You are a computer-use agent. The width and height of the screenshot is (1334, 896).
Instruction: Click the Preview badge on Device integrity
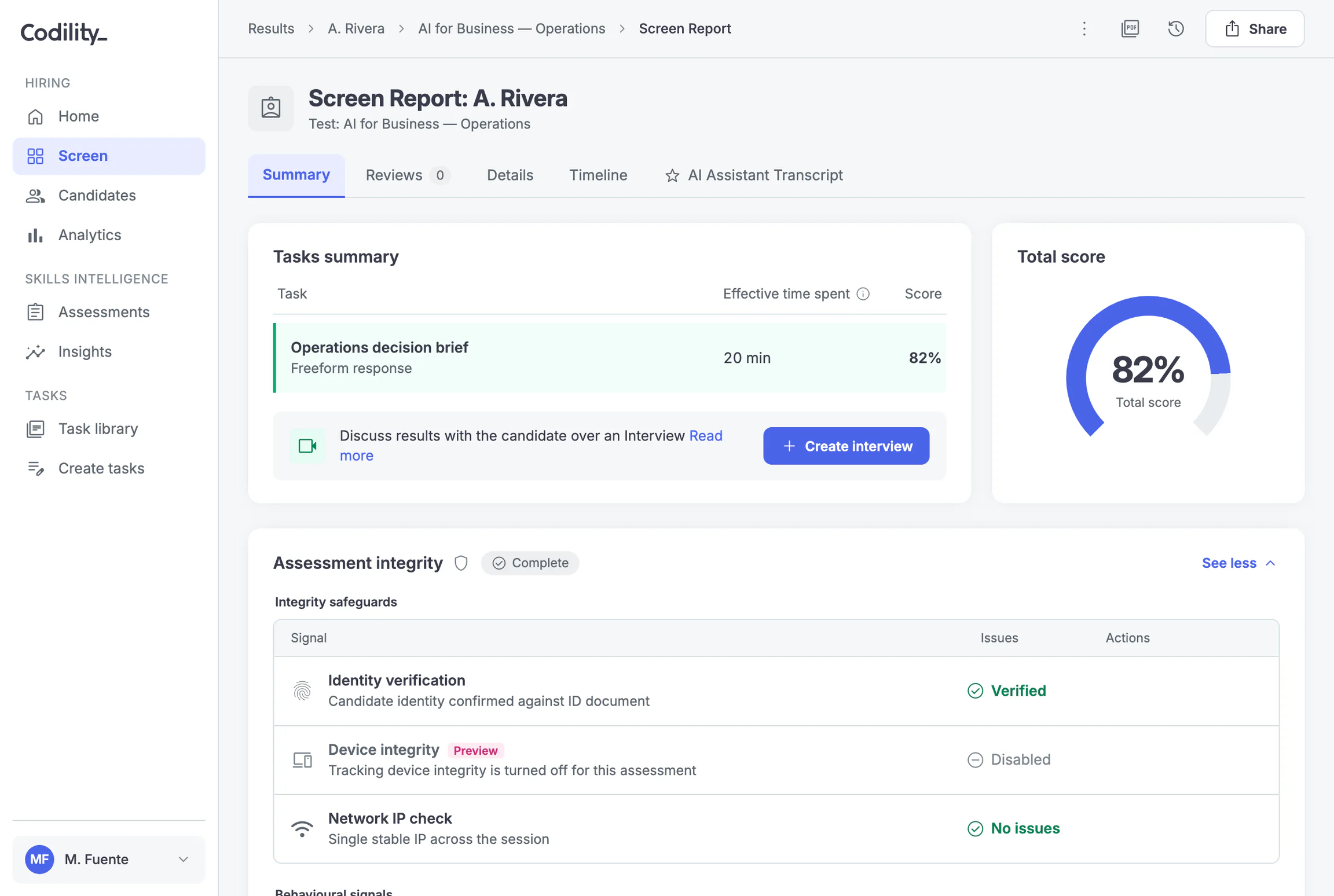pyautogui.click(x=475, y=750)
